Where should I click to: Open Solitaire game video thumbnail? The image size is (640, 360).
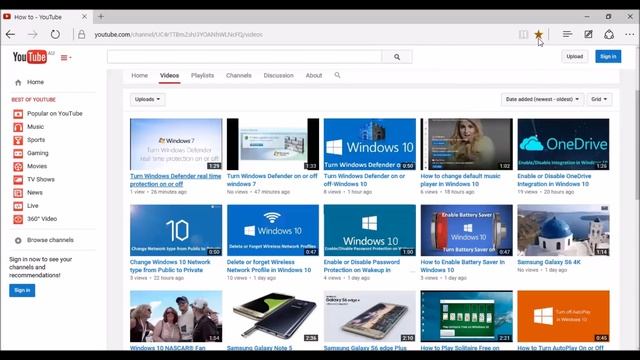467,316
